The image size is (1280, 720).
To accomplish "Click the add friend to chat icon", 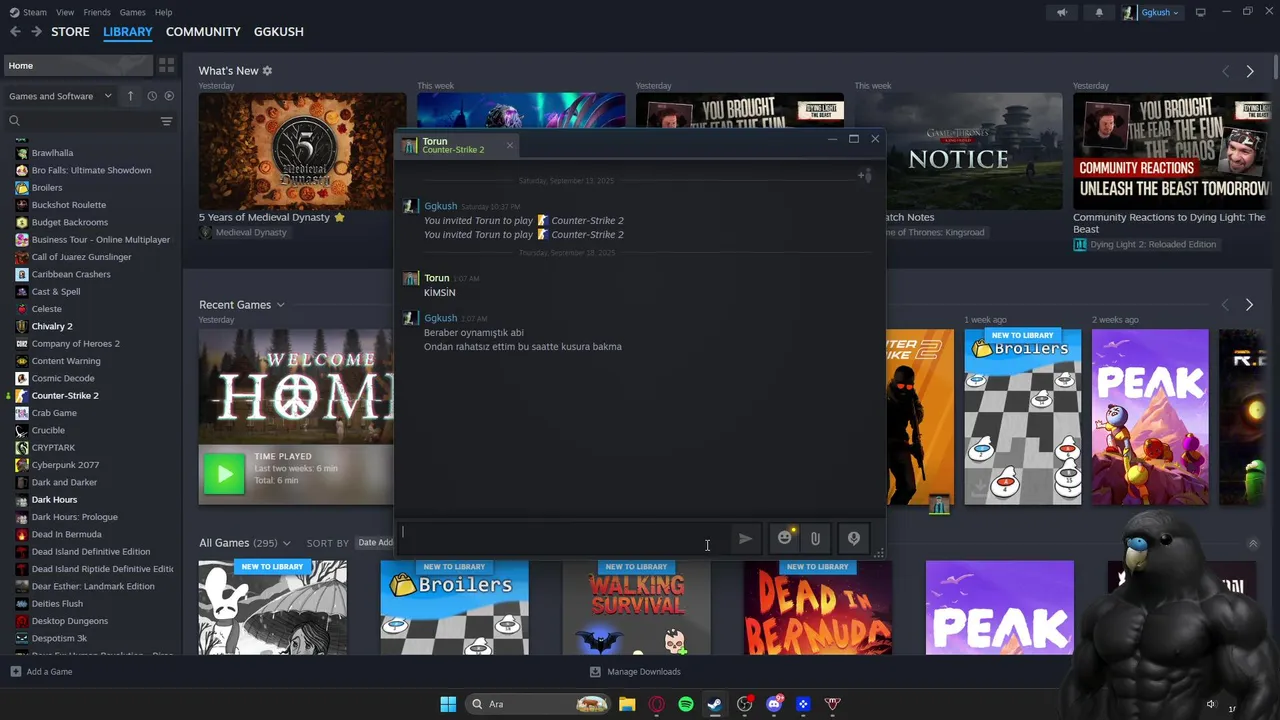I will [865, 176].
